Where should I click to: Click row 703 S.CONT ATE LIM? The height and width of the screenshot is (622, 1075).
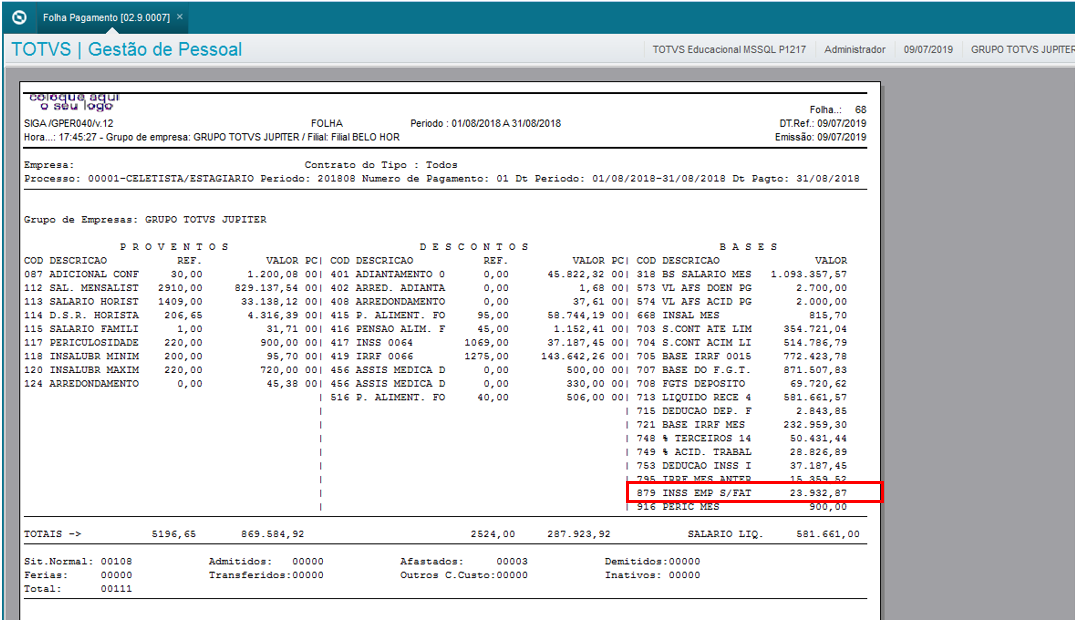[742, 329]
